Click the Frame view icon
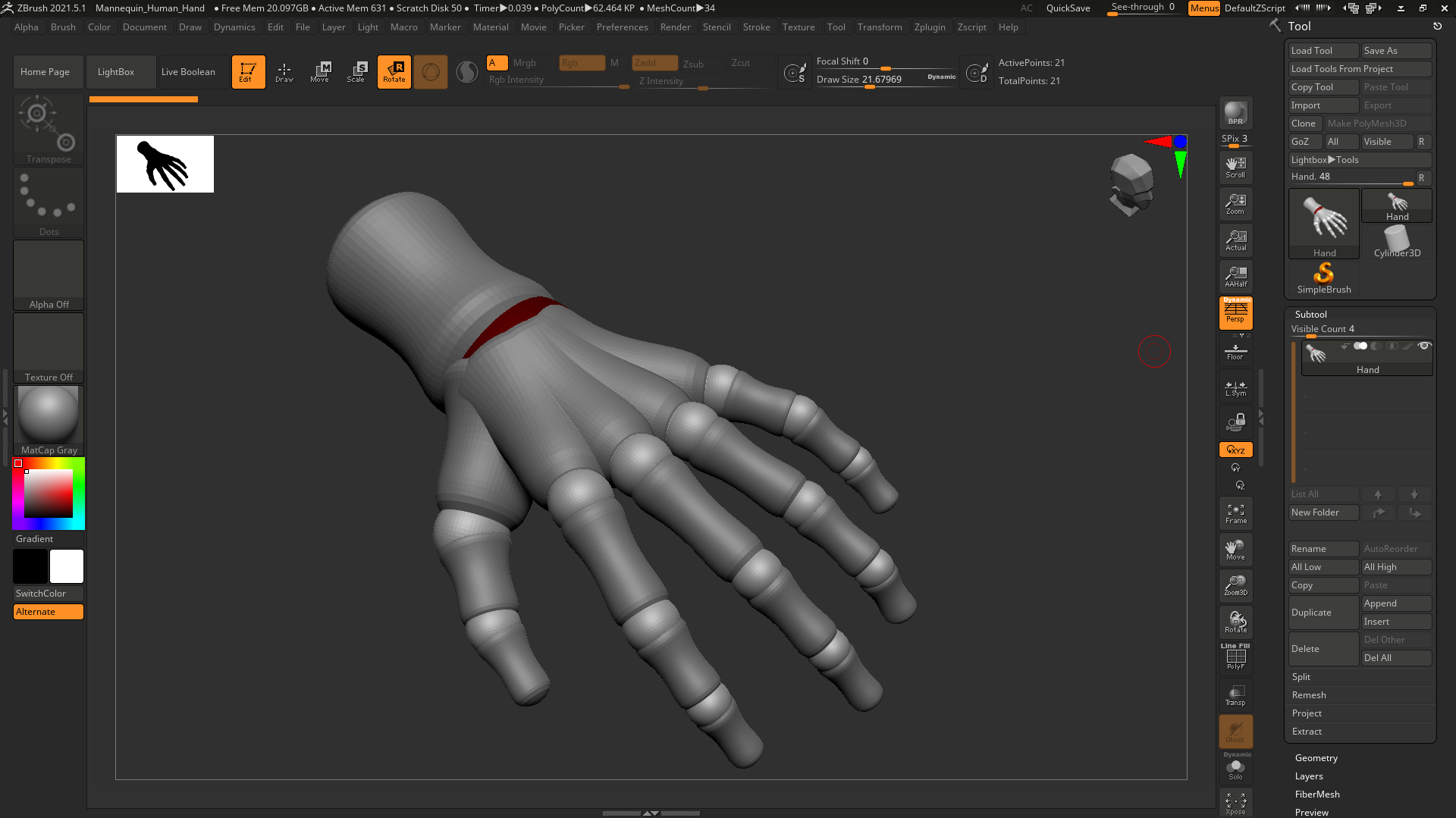 1235,514
